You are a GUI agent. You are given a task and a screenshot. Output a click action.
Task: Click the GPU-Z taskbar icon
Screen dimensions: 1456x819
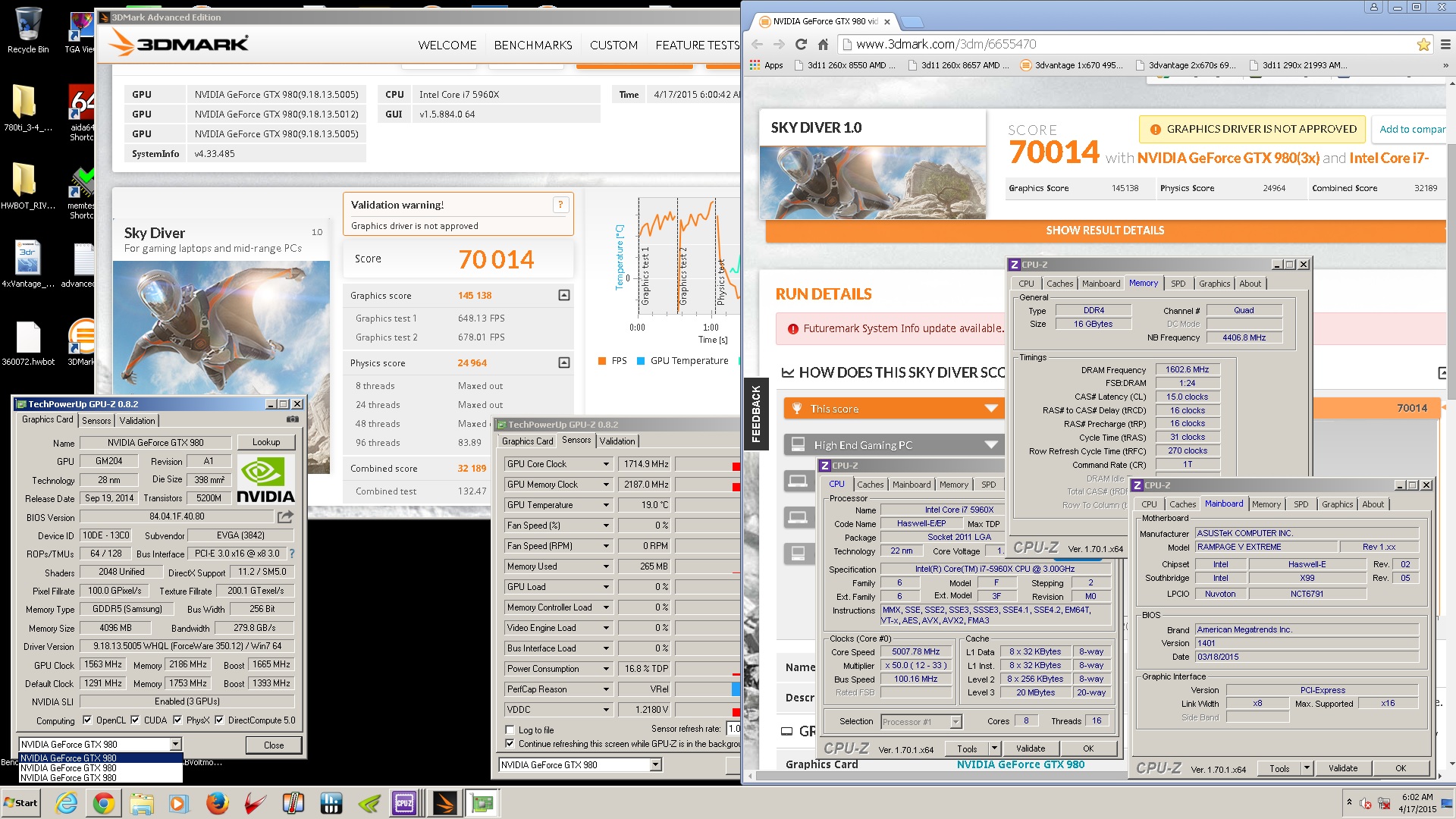tap(482, 803)
